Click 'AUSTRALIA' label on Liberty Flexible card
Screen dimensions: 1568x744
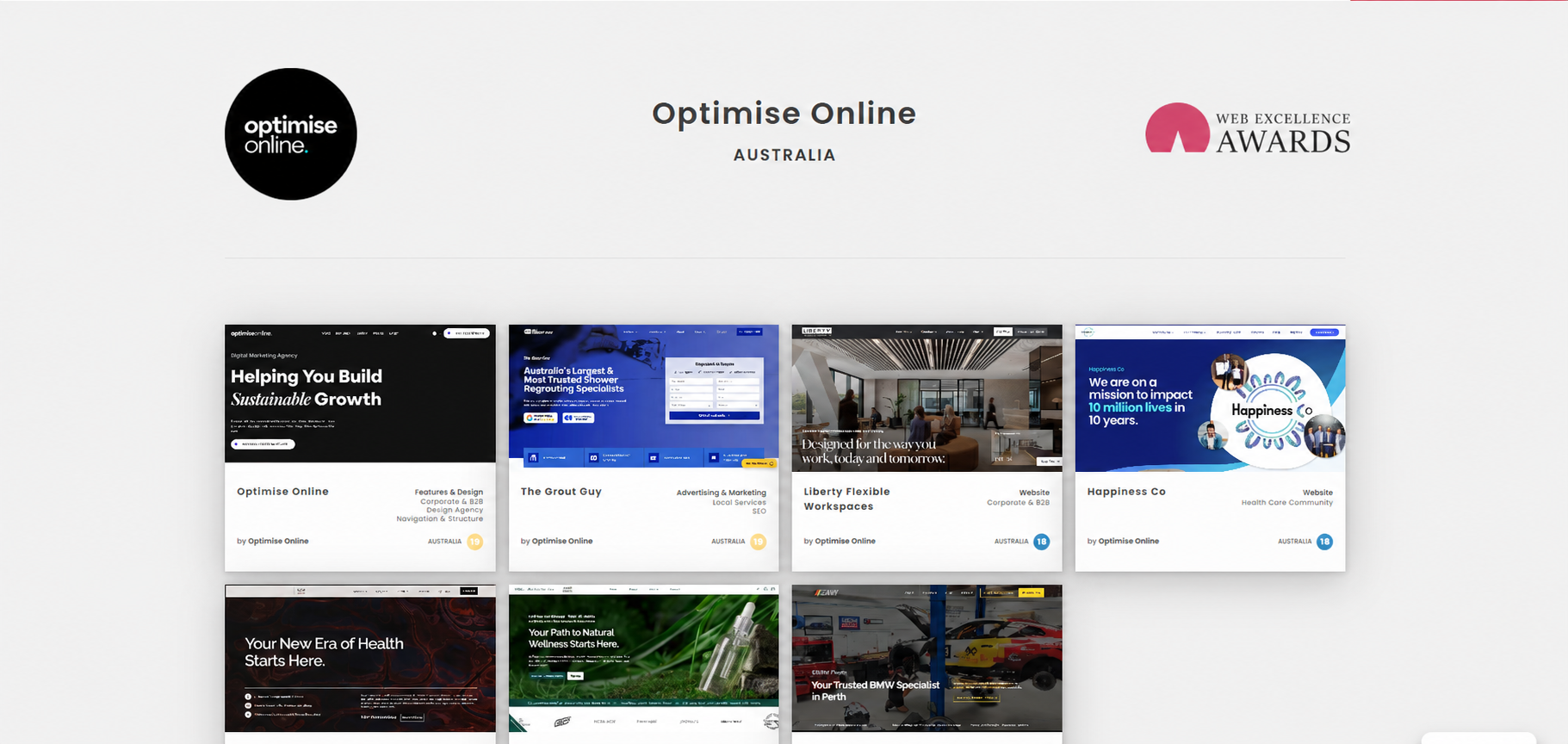coord(1011,542)
